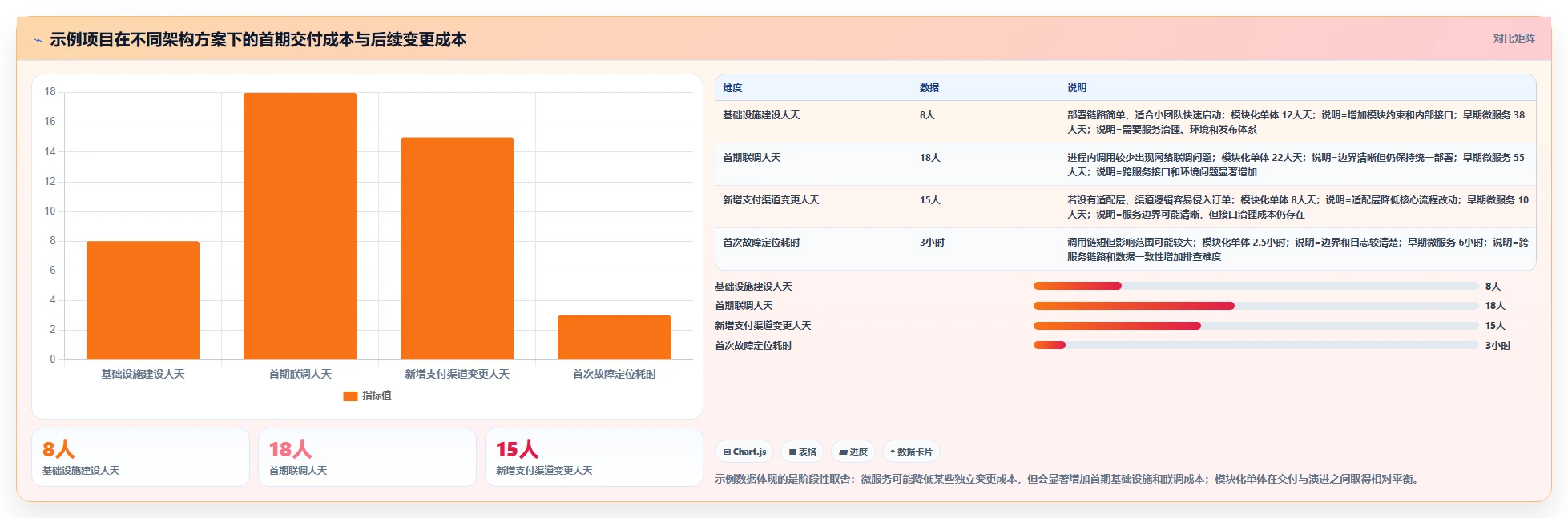
Task: Click the description starting 进程内调用较少
Action: (1296, 165)
